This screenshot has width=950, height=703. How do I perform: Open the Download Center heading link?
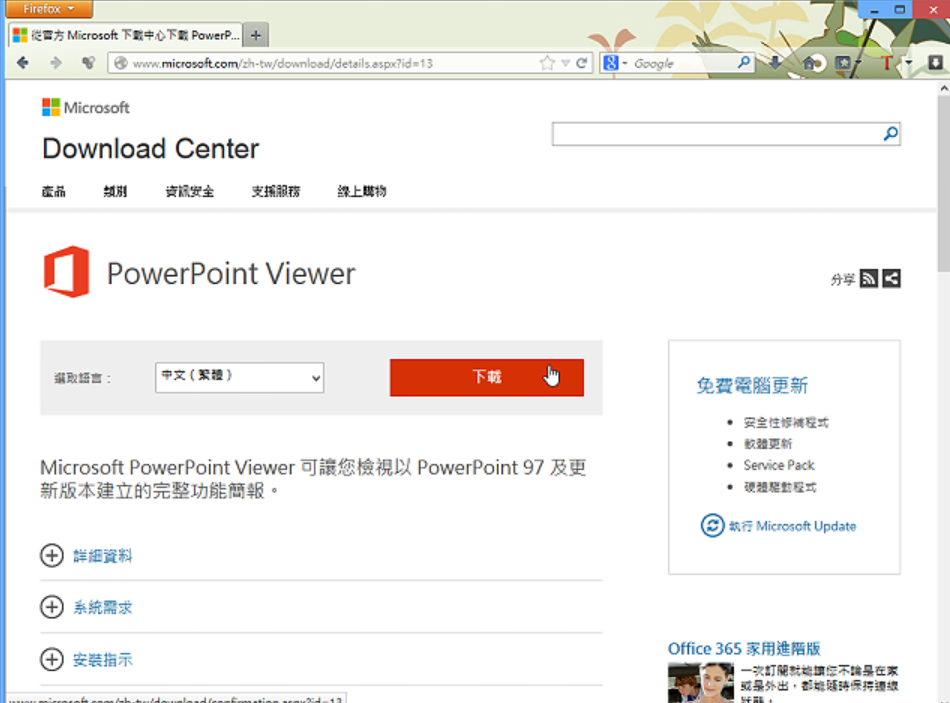coord(151,148)
